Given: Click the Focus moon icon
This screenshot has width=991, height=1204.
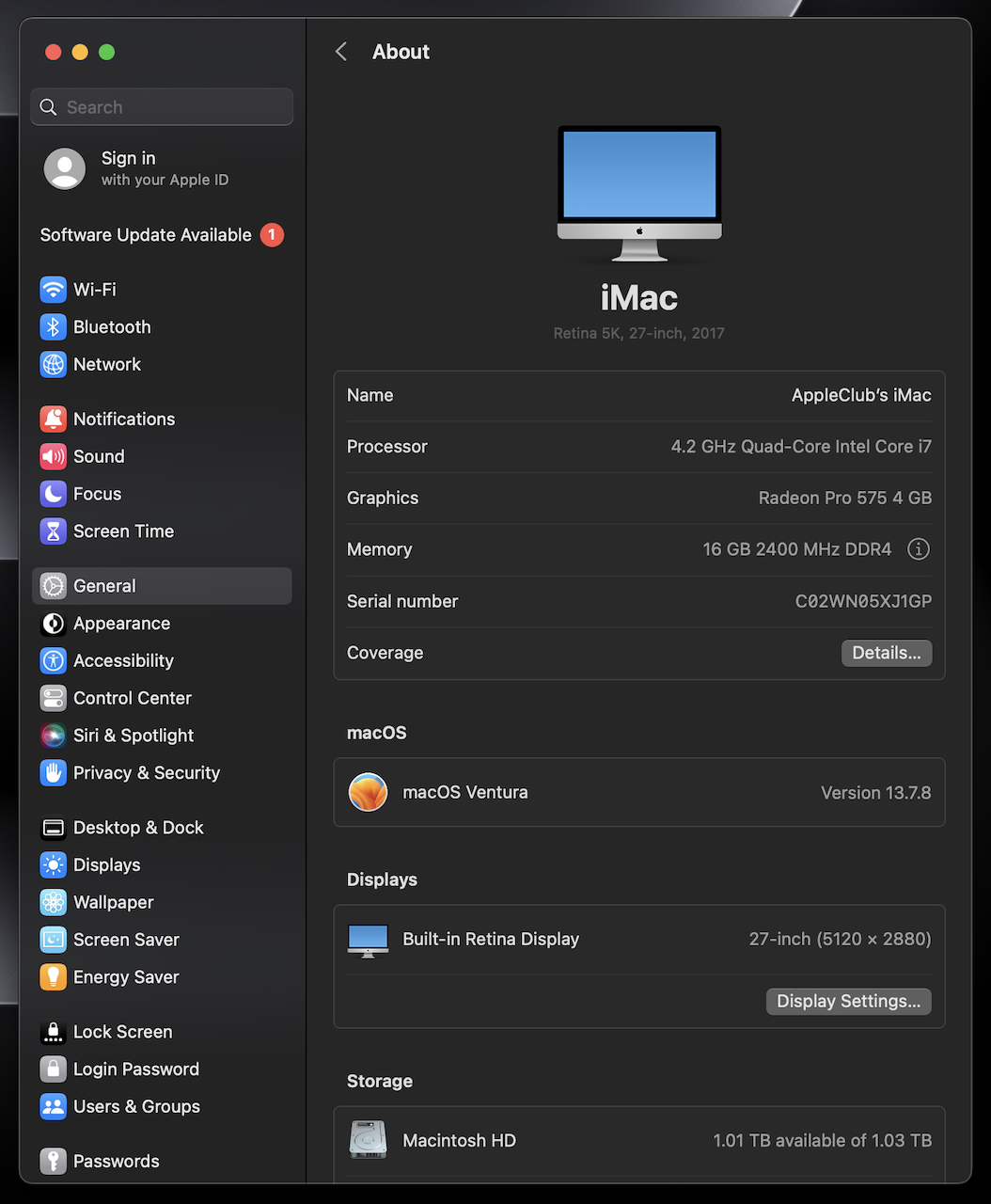Looking at the screenshot, I should click(54, 494).
